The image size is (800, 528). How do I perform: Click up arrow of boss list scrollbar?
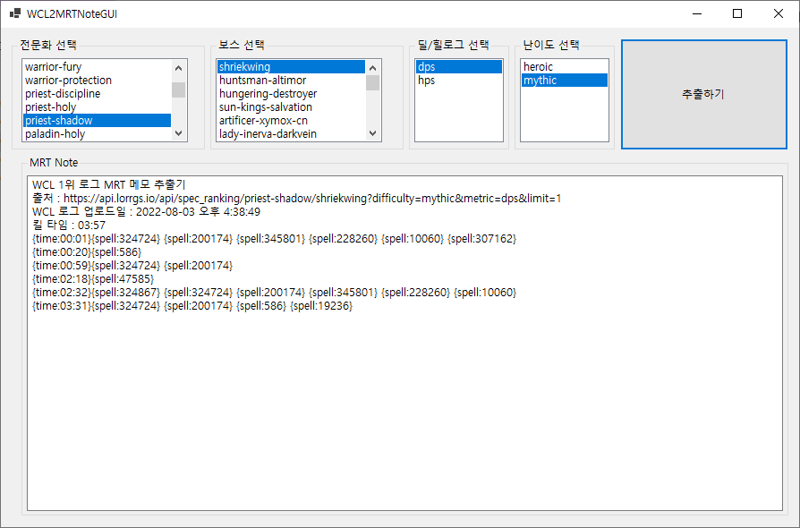[x=372, y=67]
